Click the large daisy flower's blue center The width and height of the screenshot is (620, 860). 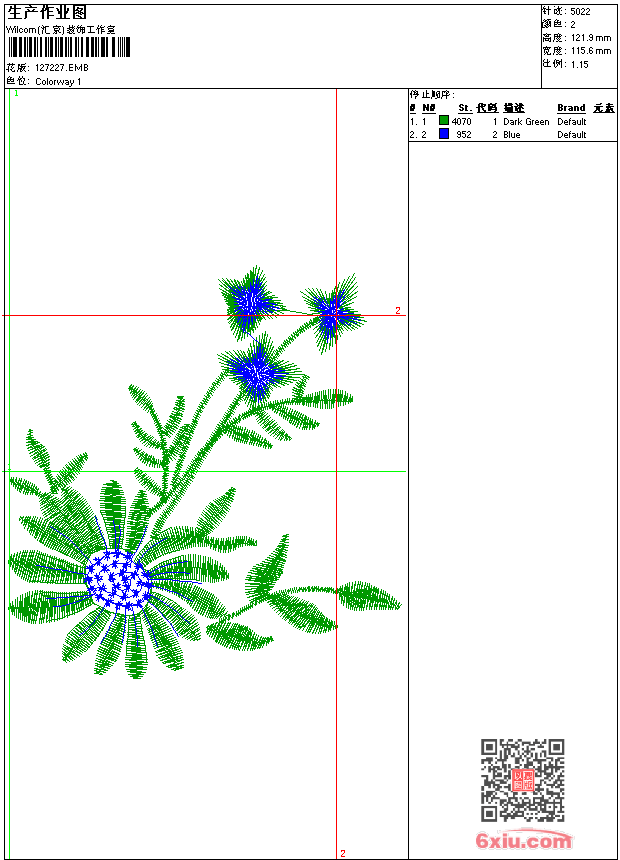pyautogui.click(x=117, y=582)
